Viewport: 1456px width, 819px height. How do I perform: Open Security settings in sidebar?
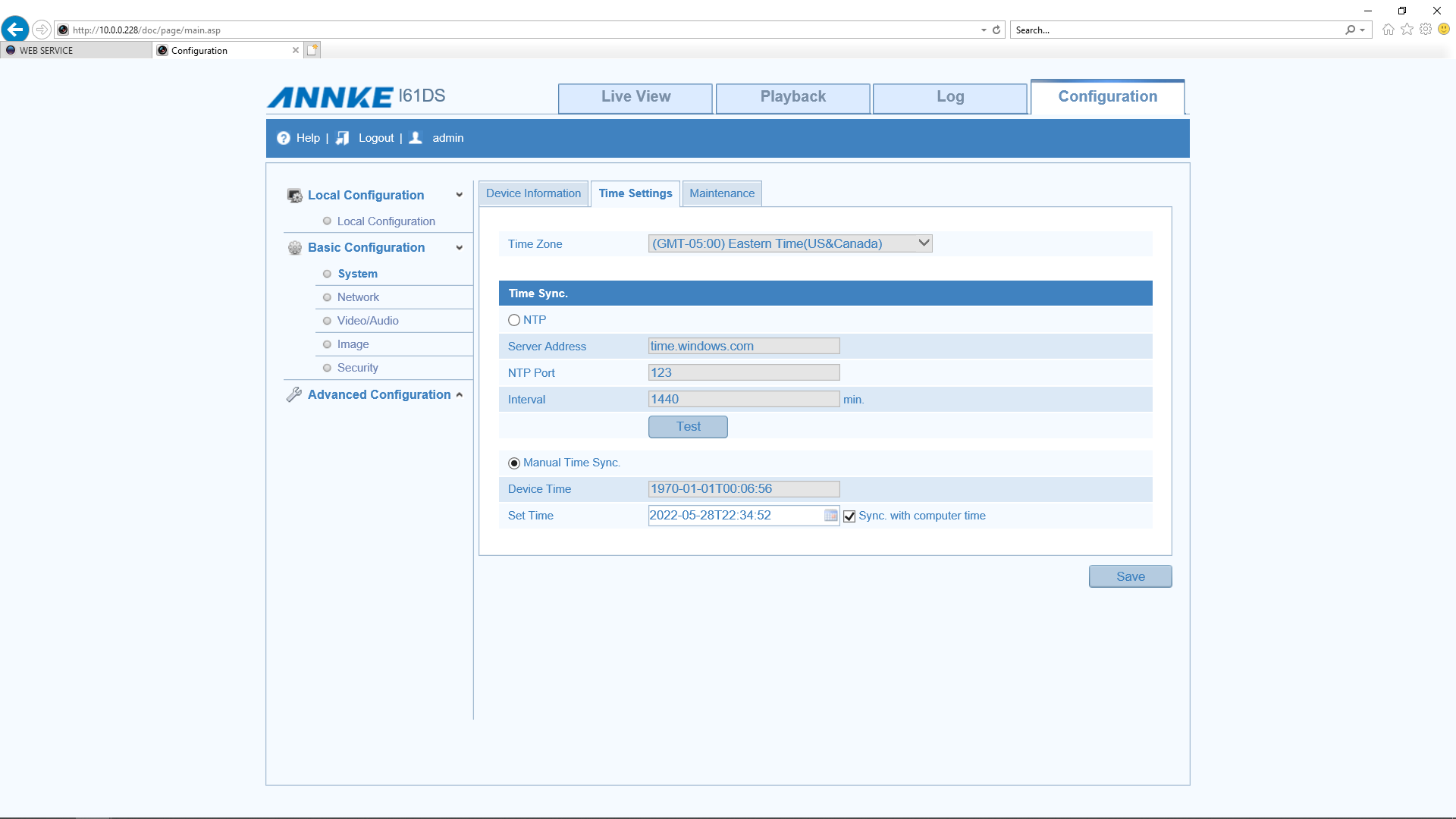pos(358,368)
